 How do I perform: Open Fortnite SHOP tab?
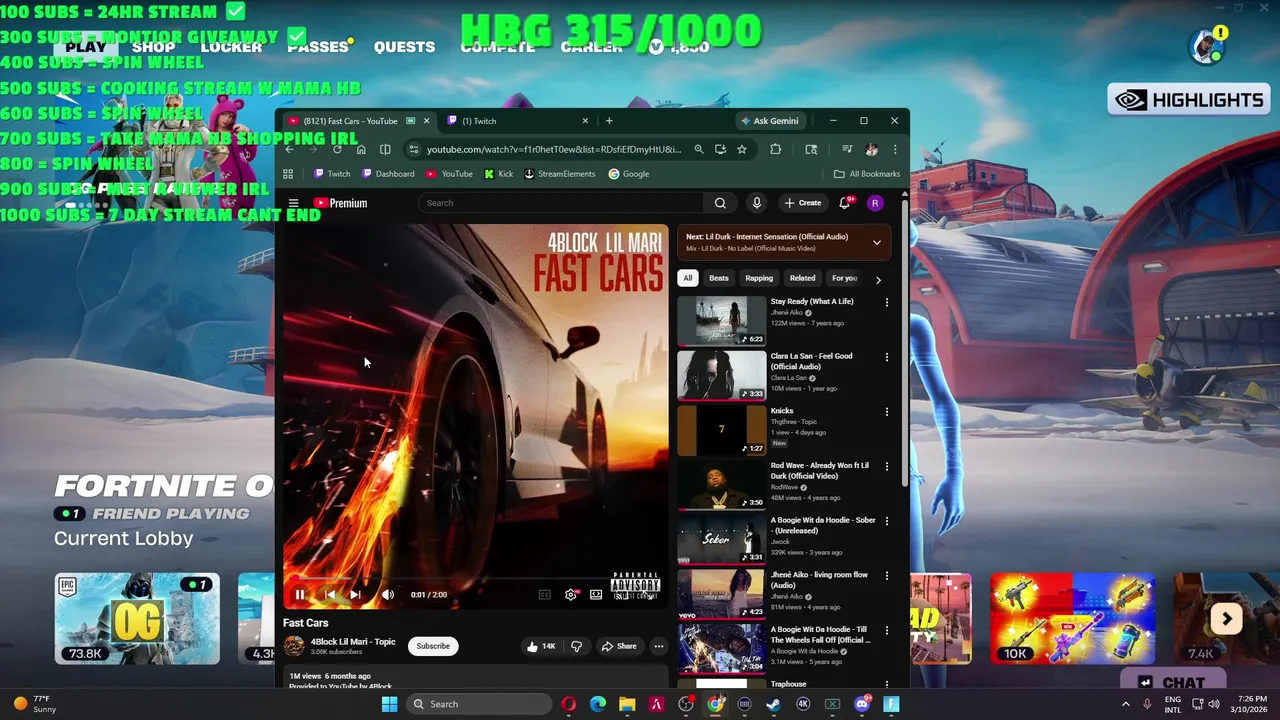(x=153, y=47)
